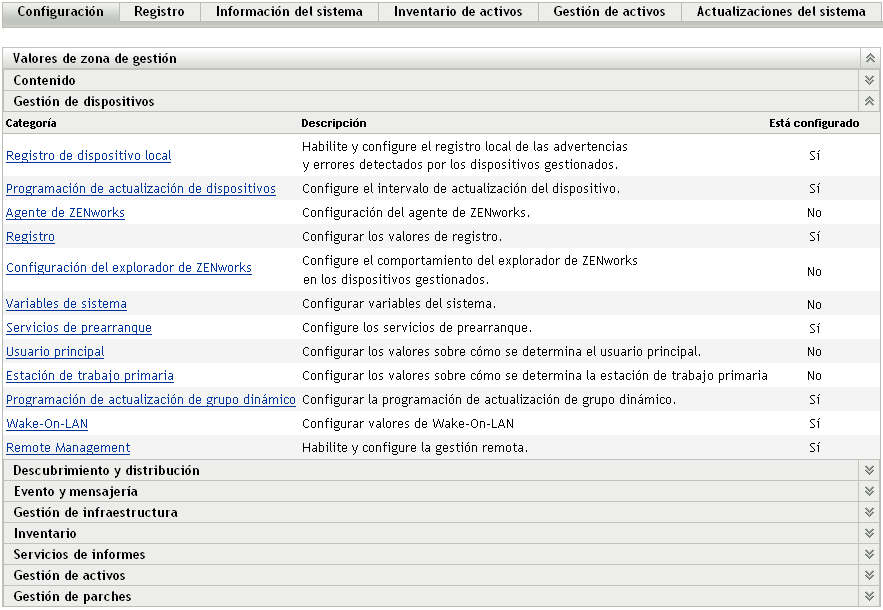
Task: Open Registro de dispositivo local settings
Action: (x=88, y=155)
